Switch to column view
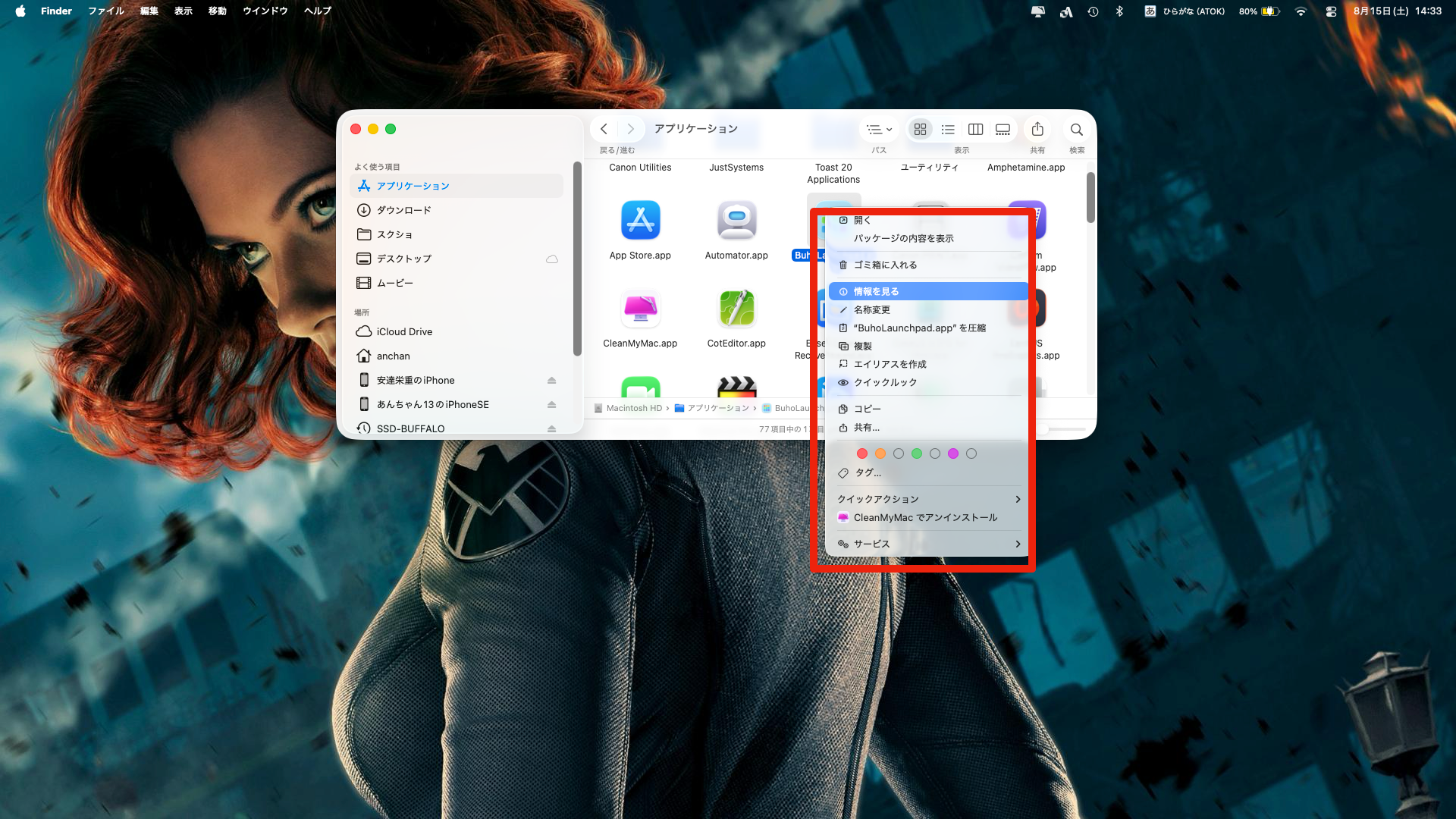 coord(976,130)
